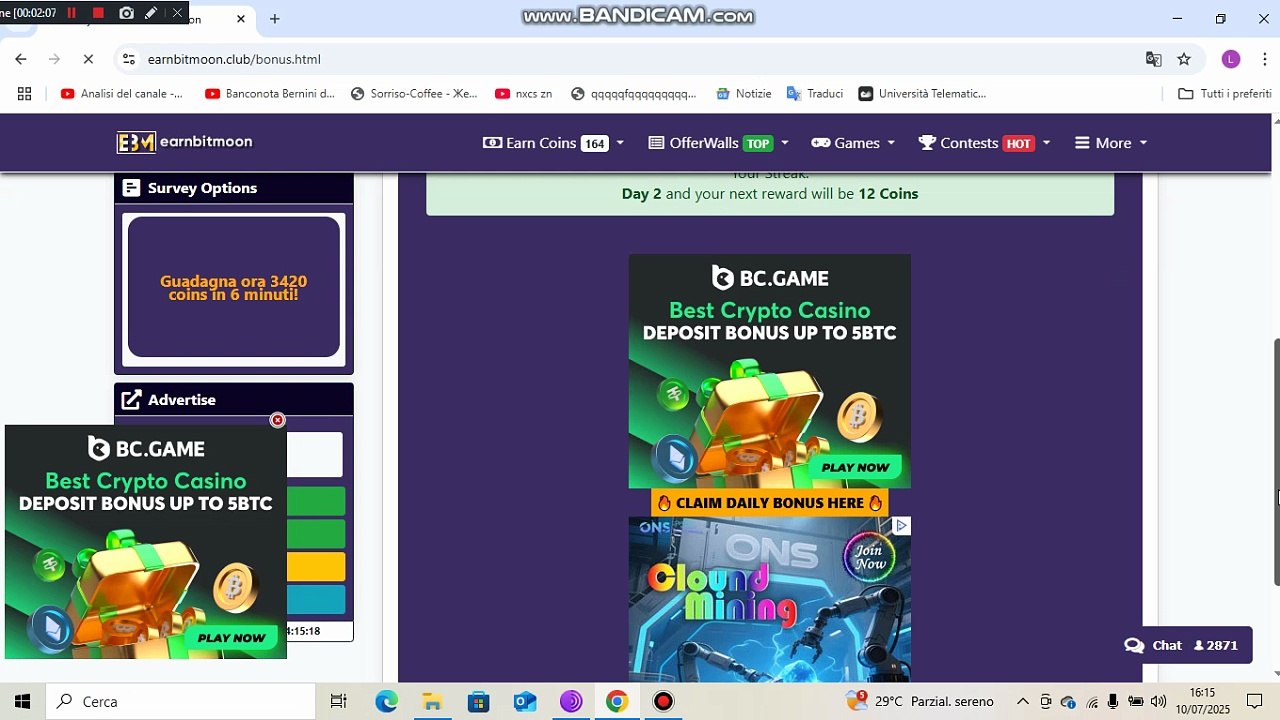Image resolution: width=1280 pixels, height=720 pixels.
Task: Click the page vertical scrollbar thumb
Action: click(1276, 463)
